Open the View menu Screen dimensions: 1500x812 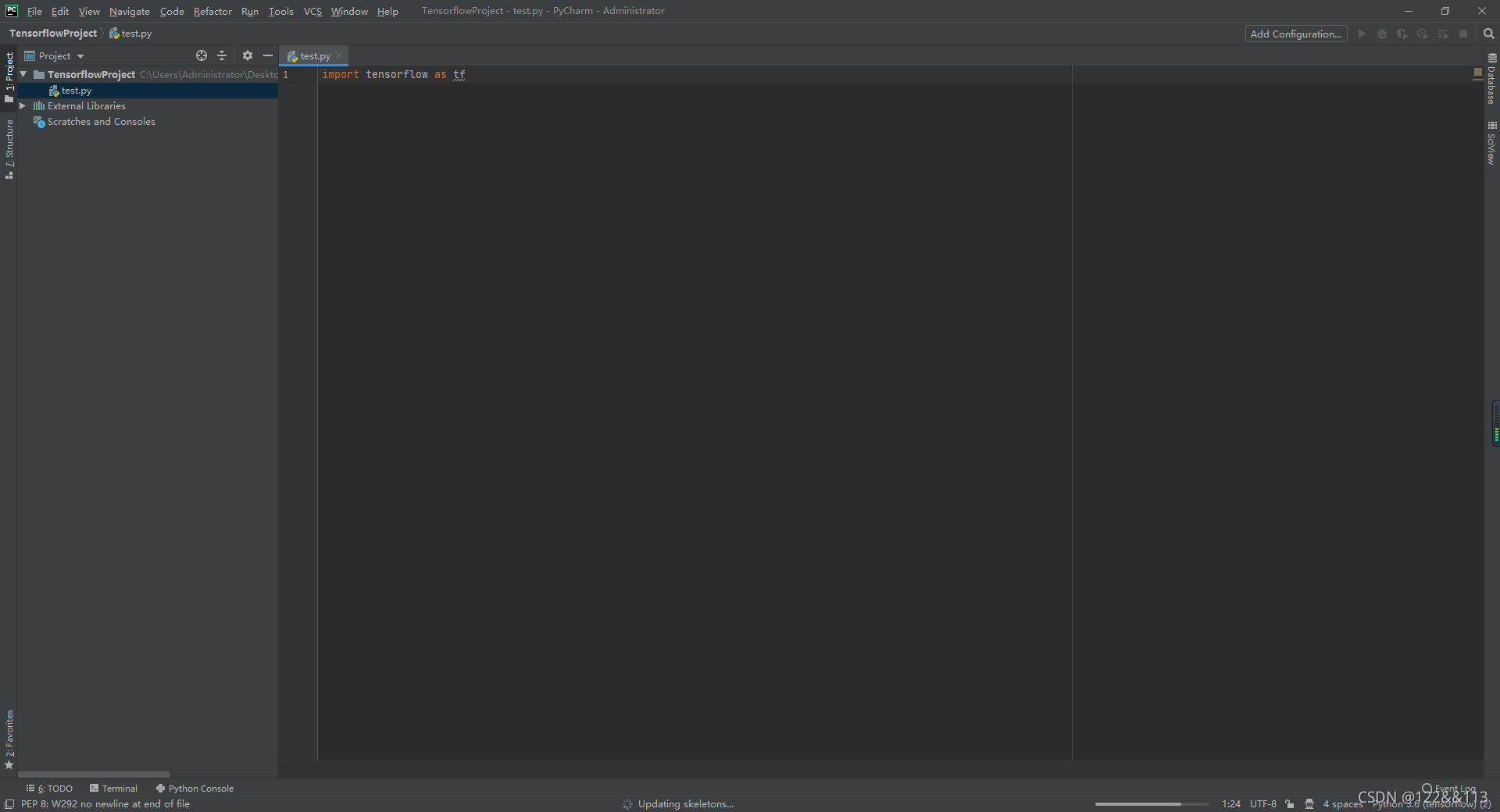point(89,11)
